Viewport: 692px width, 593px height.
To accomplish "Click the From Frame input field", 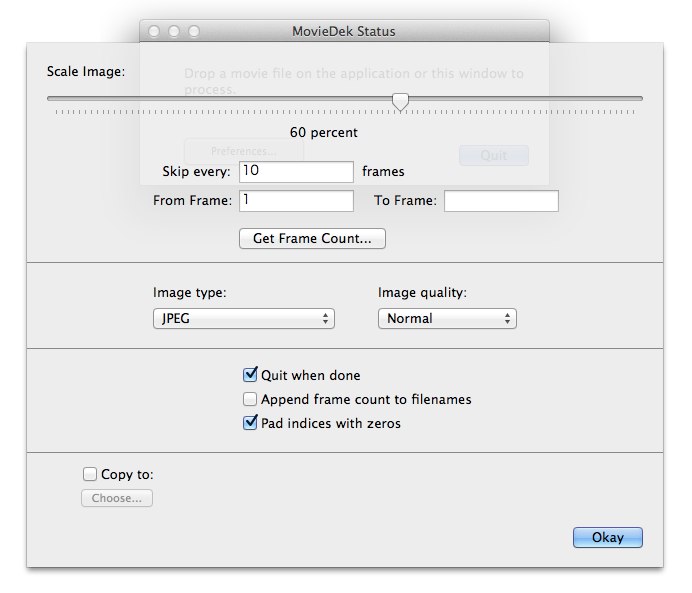I will pos(296,201).
